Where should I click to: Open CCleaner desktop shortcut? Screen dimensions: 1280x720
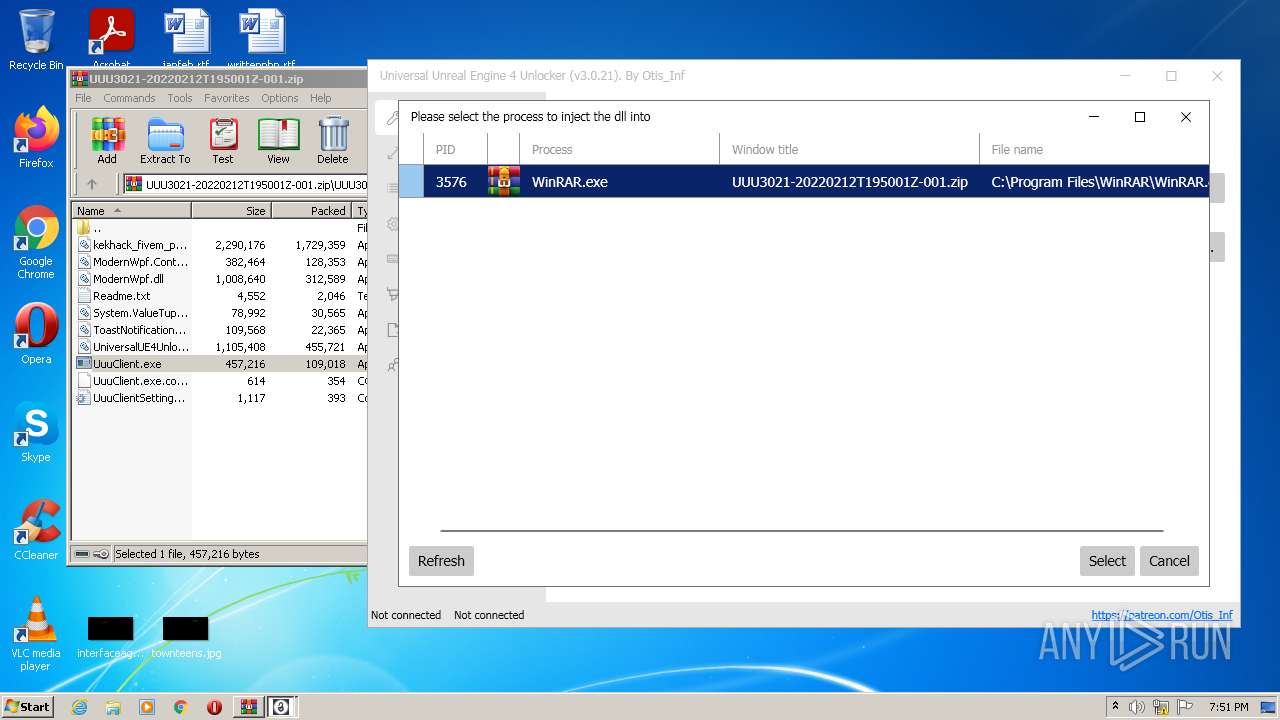(x=36, y=530)
